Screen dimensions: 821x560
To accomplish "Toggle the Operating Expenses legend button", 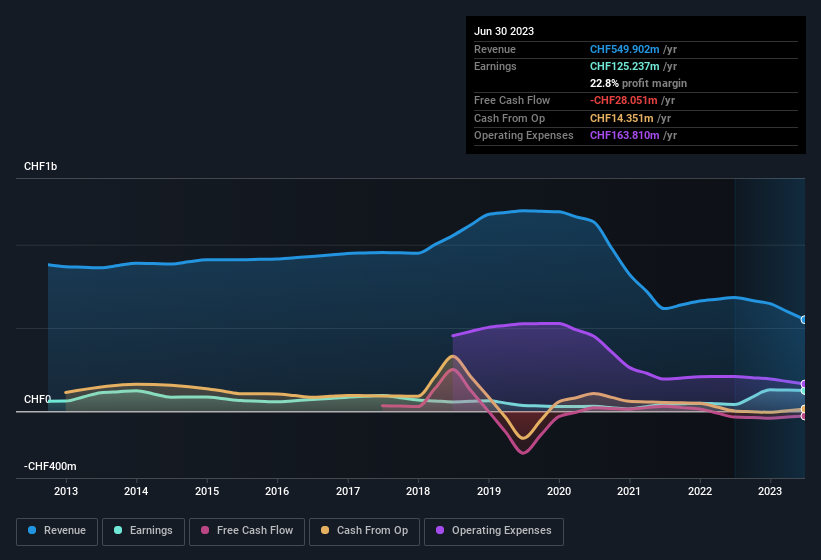I will pyautogui.click(x=494, y=531).
